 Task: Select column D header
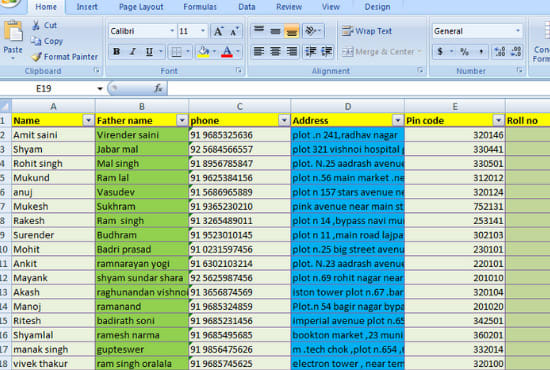click(347, 106)
